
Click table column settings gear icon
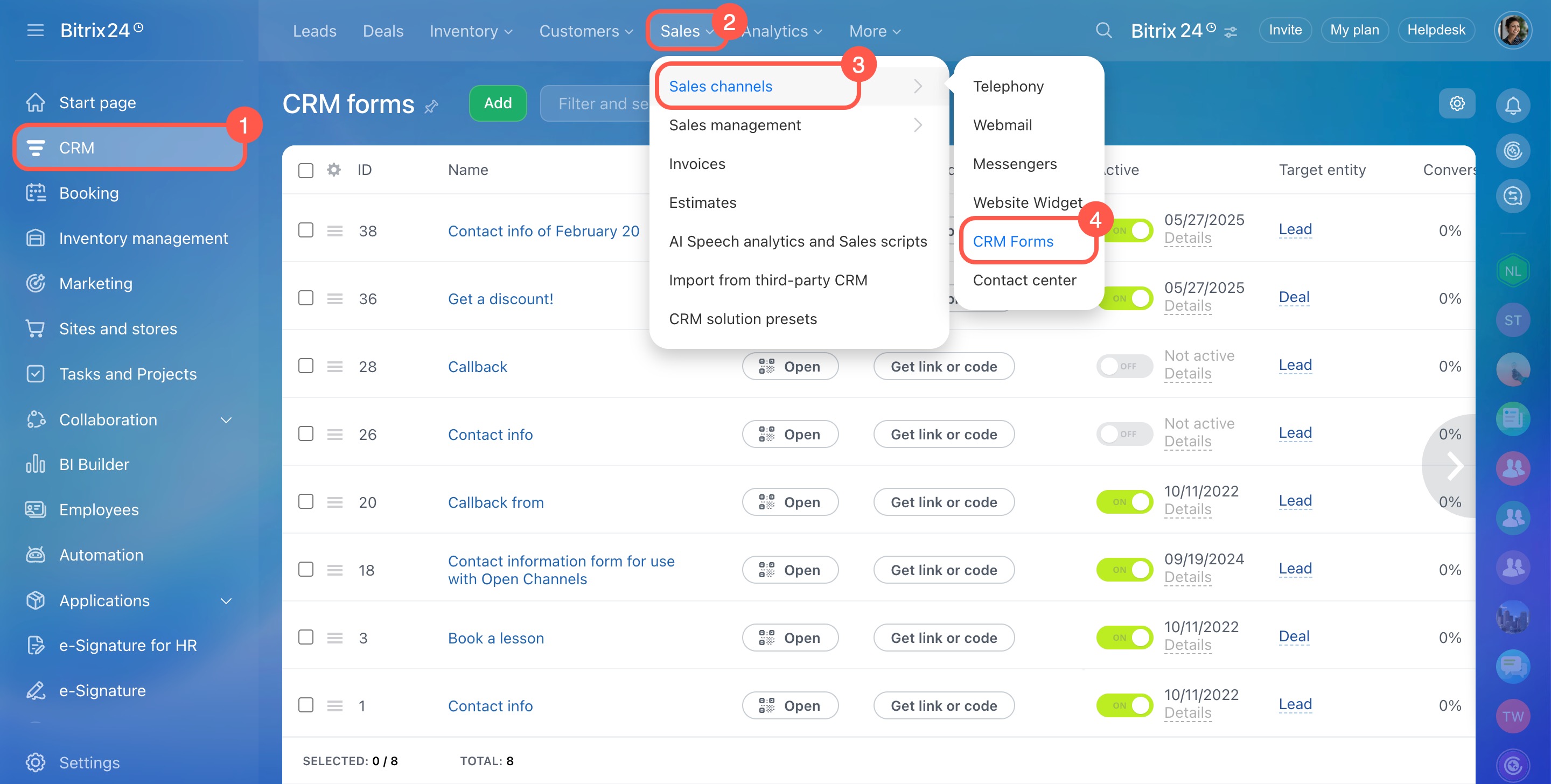coord(333,170)
